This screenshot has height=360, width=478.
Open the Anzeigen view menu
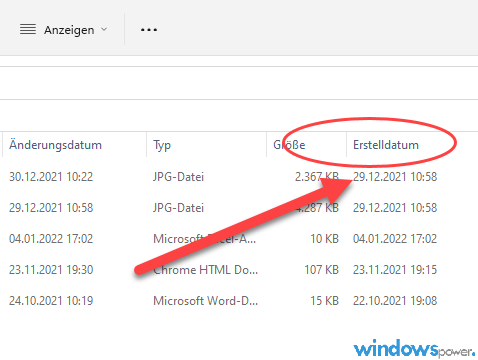(63, 30)
